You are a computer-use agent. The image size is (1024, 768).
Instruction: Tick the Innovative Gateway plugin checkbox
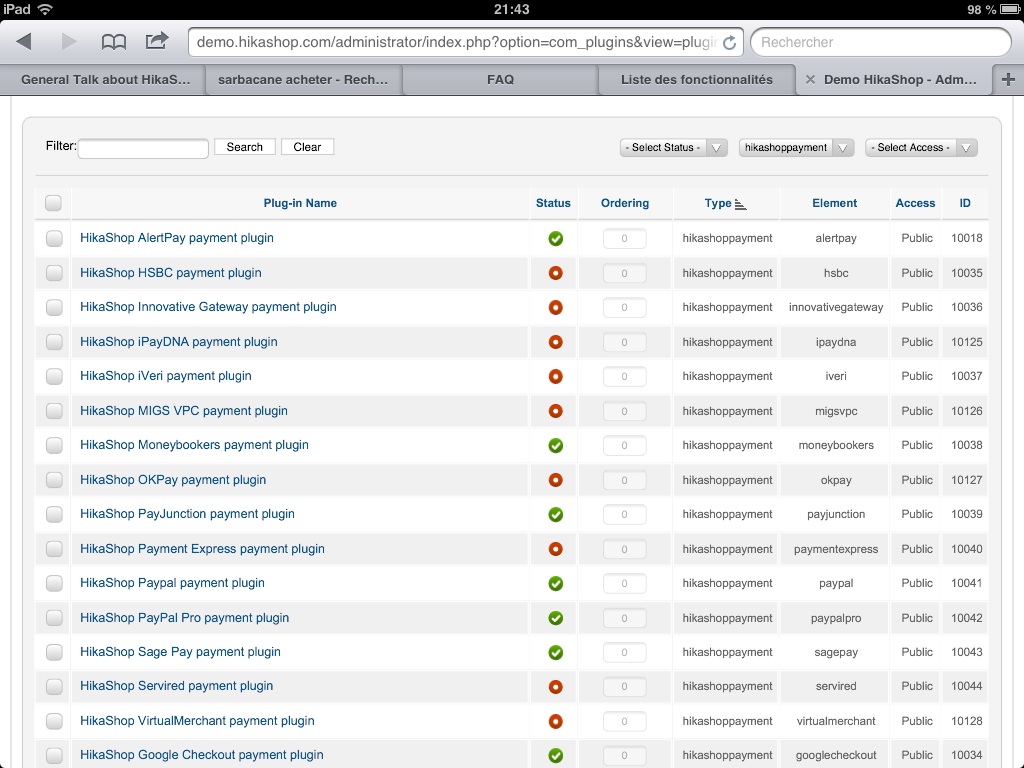[x=54, y=307]
